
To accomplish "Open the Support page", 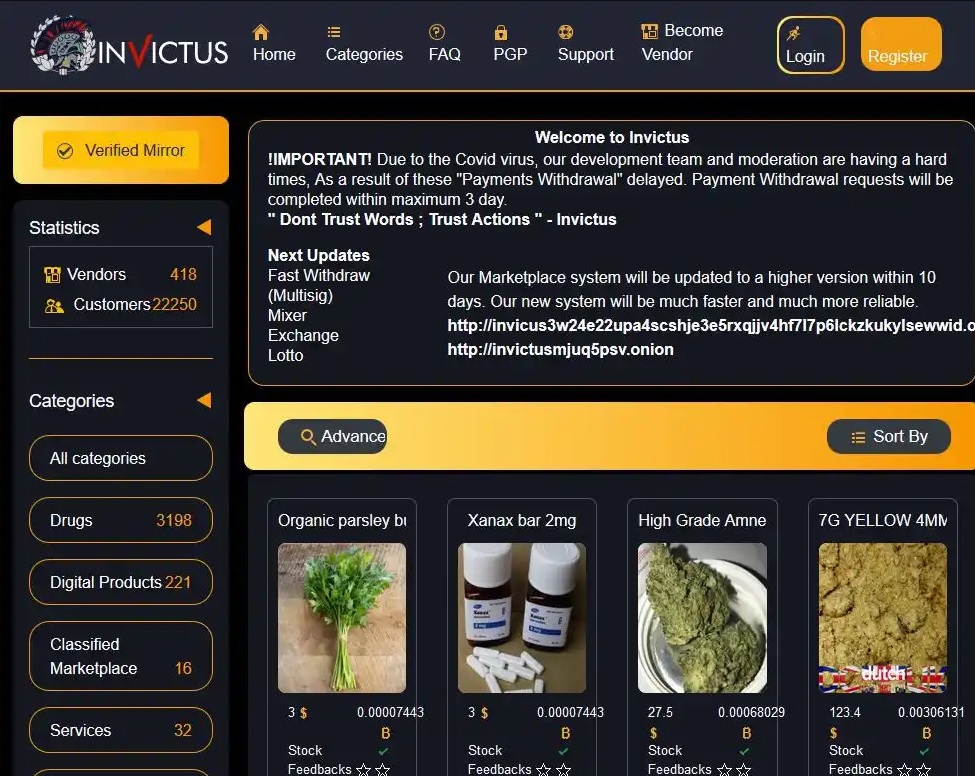I will click(586, 44).
